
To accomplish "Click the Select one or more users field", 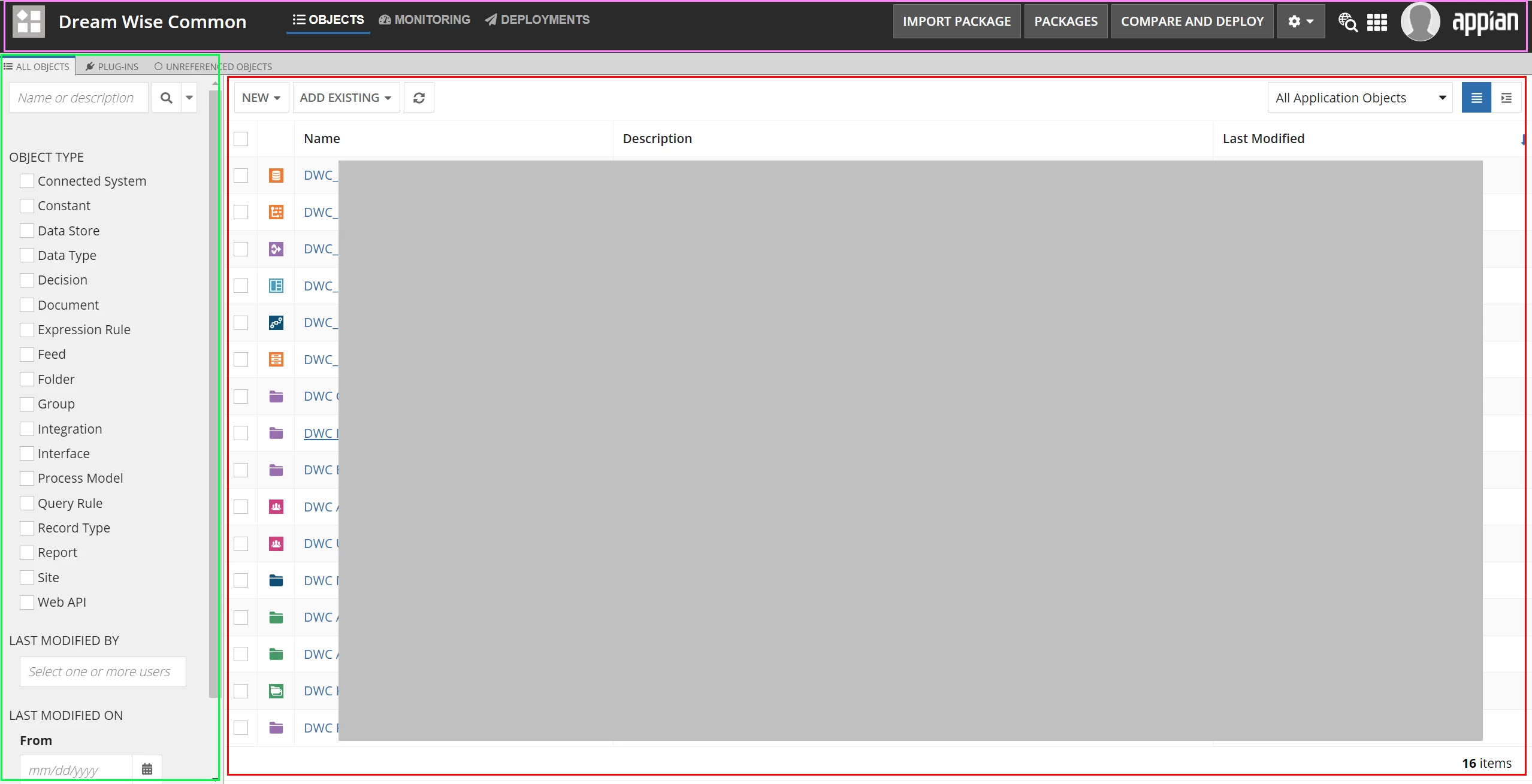I will pos(103,672).
